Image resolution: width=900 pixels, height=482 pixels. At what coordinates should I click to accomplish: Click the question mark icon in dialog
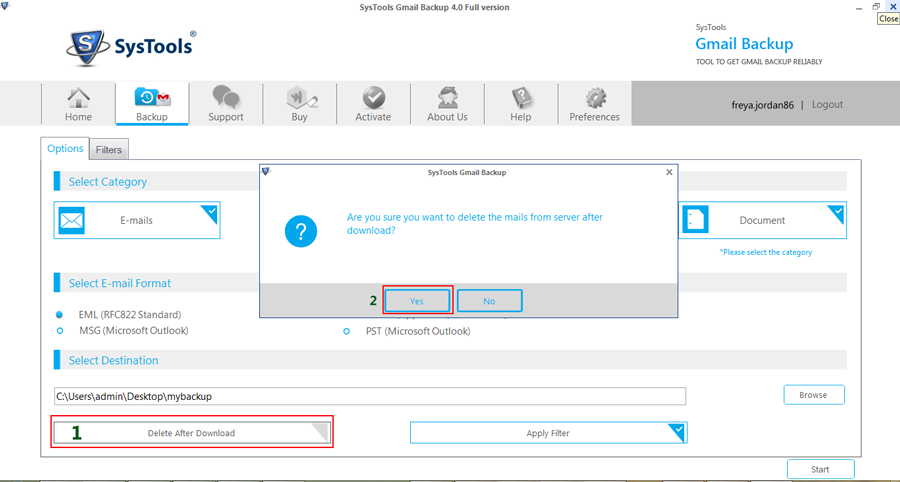coord(301,232)
